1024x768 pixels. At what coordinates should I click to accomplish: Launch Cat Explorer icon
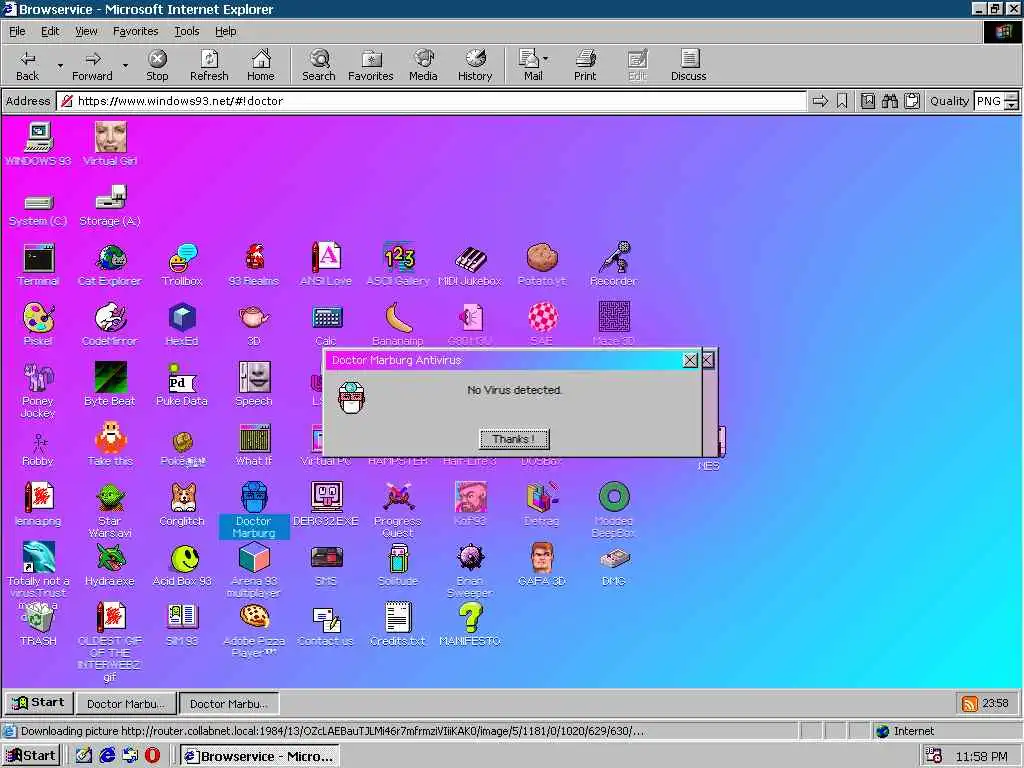(110, 264)
